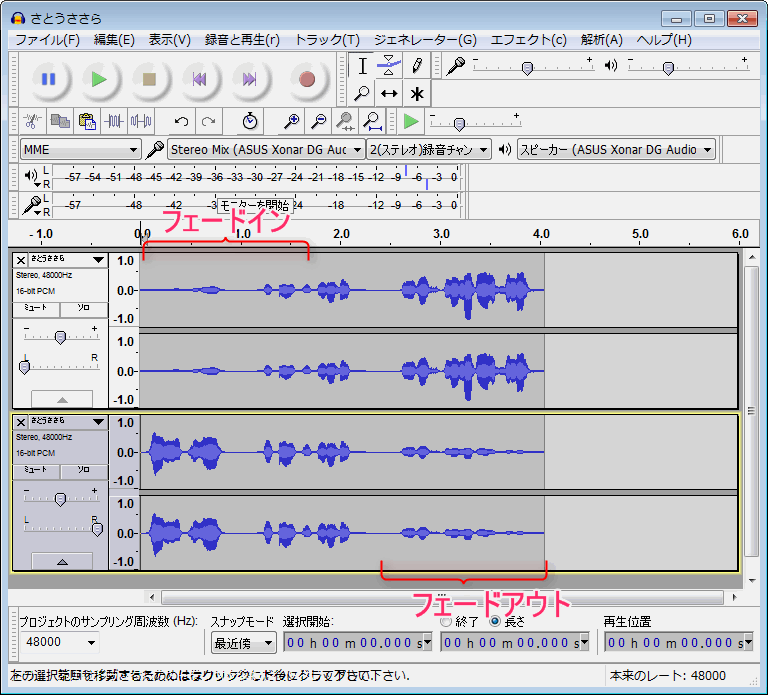The height and width of the screenshot is (695, 768).
Task: Open recording meter microphone dropdown
Action: point(32,206)
